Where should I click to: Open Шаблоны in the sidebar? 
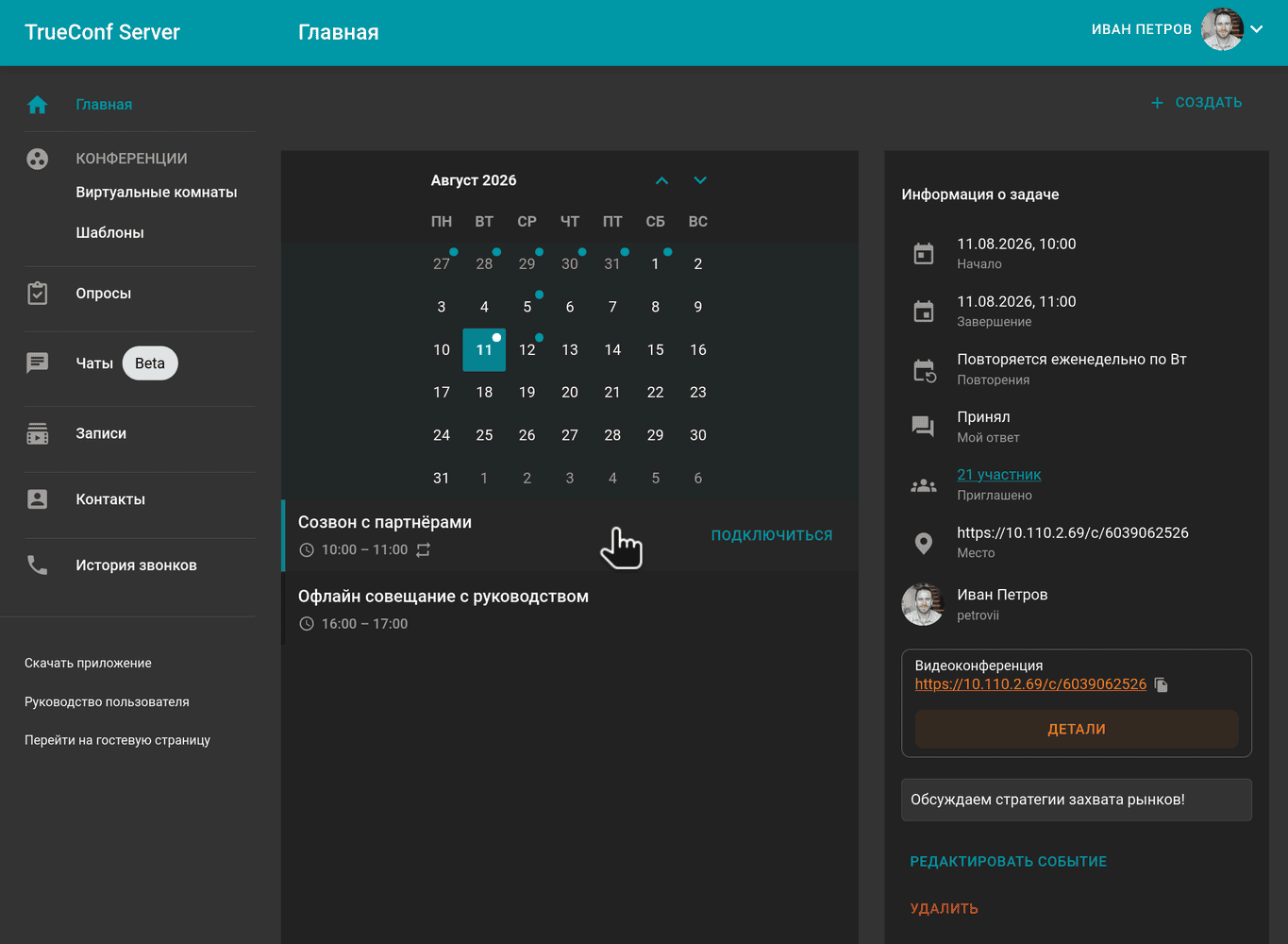click(x=110, y=233)
